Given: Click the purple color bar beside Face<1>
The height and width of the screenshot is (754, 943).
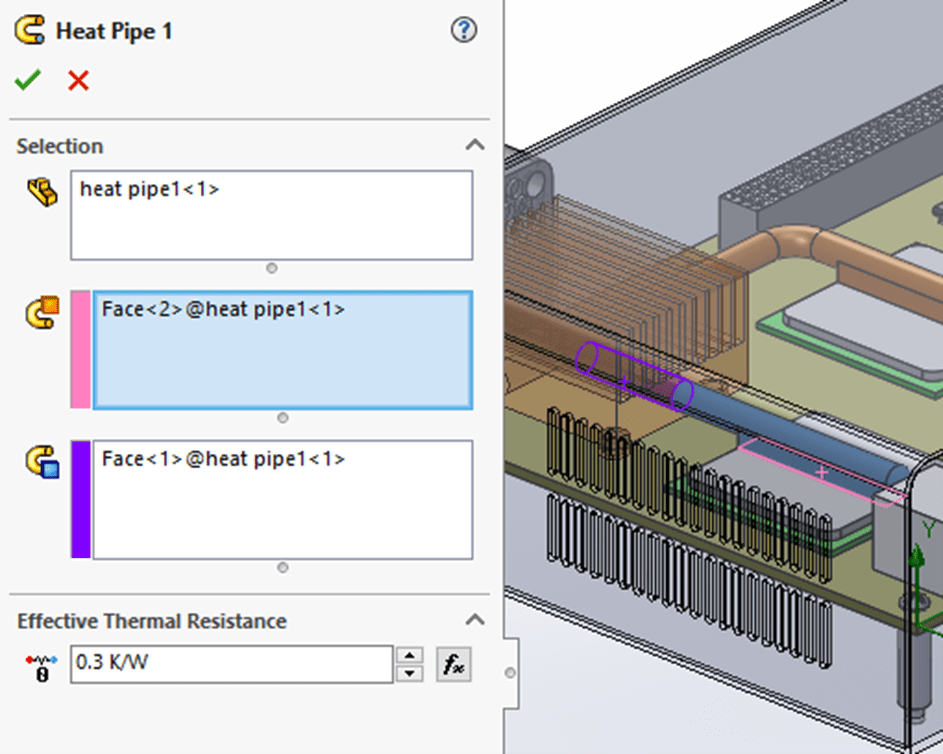Looking at the screenshot, I should tap(81, 498).
